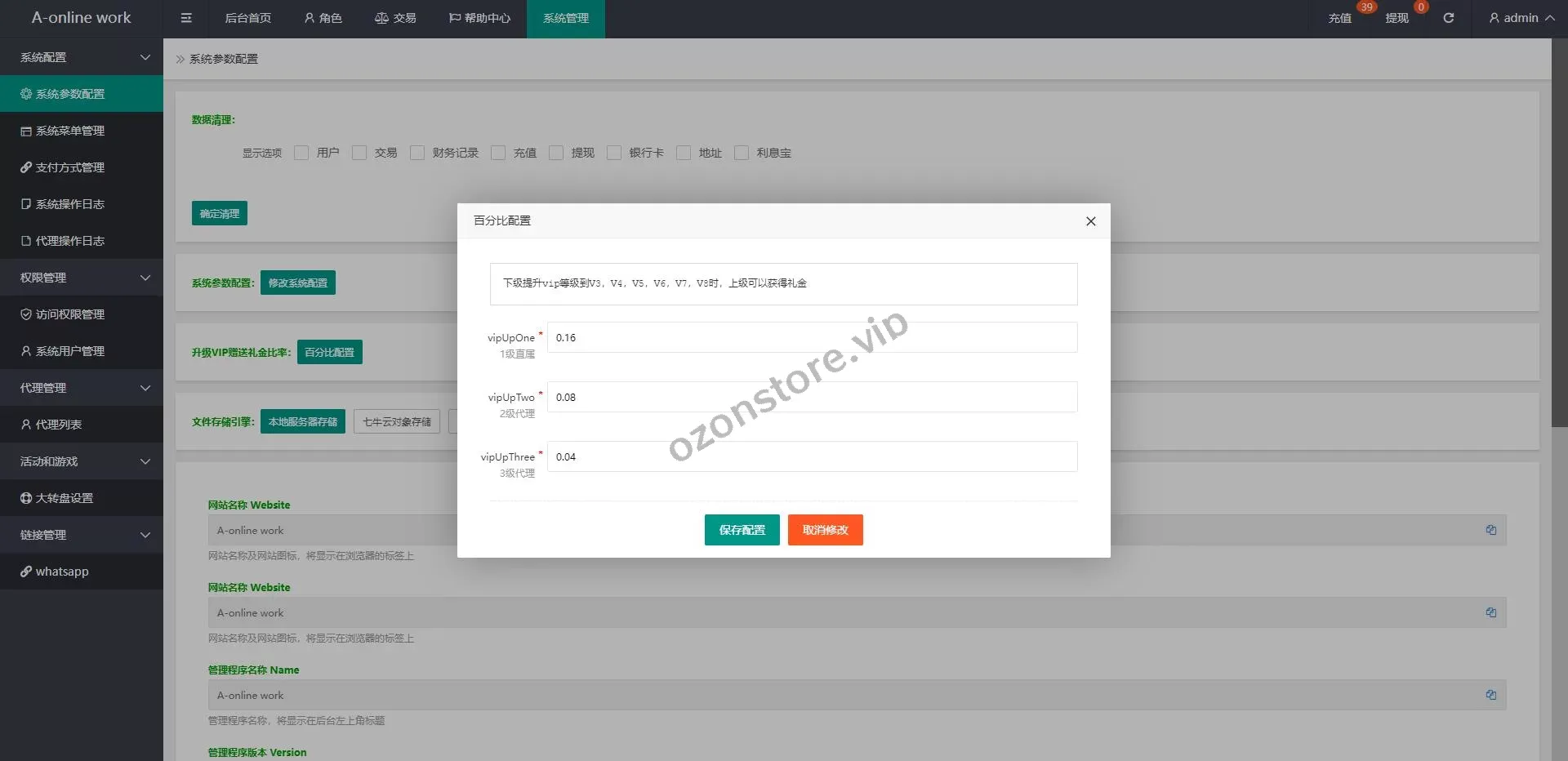Click copy icon beside 管理程序名称 field

pos(1490,695)
